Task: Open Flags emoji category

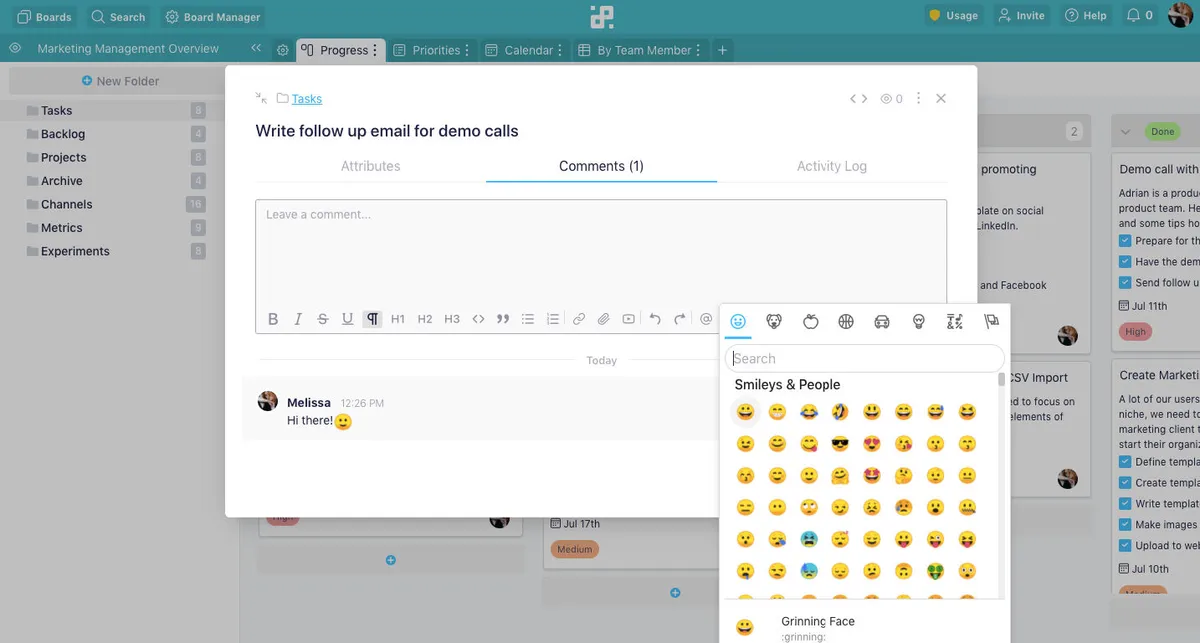Action: point(991,321)
